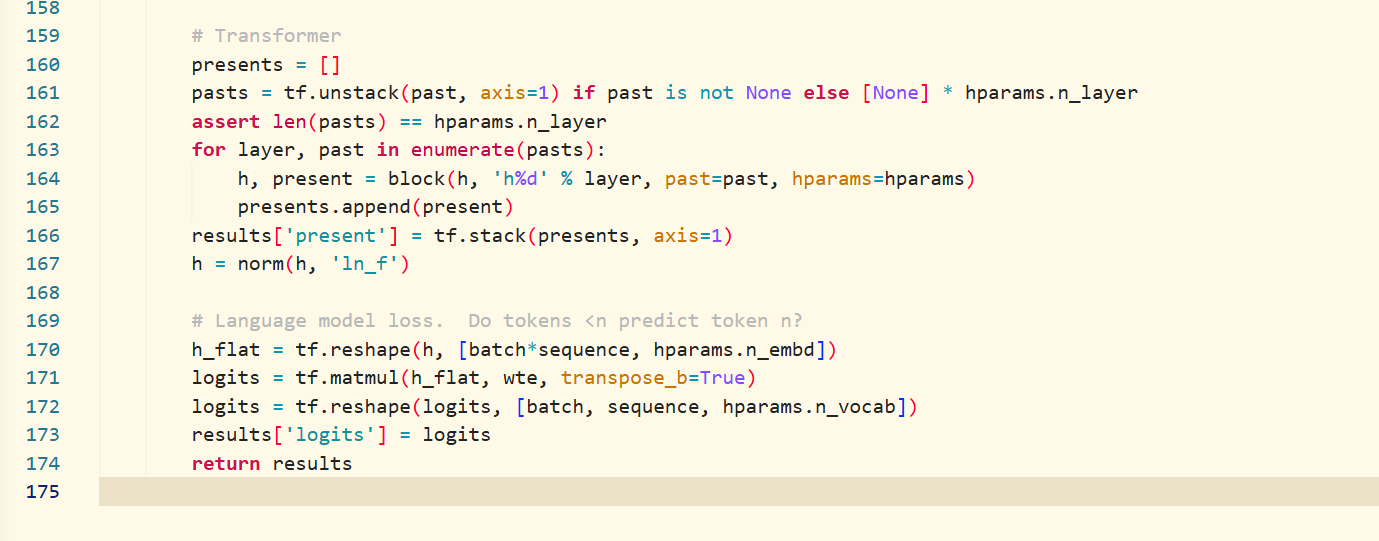Place cursor on empty line 175
Viewport: 1379px width, 541px height.
[739, 492]
